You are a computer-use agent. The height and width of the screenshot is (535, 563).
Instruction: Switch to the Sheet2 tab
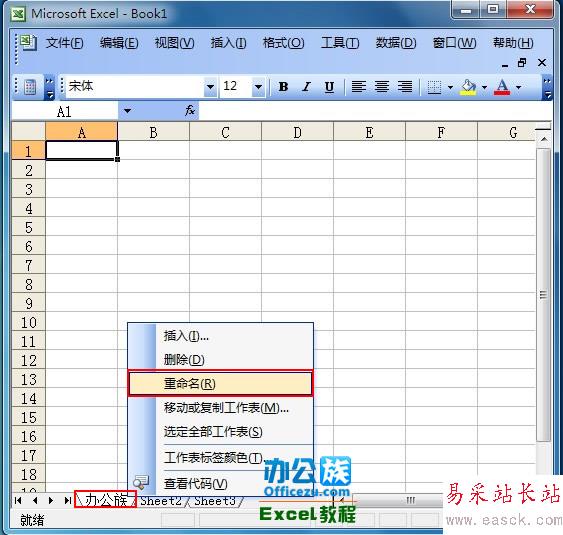point(161,501)
